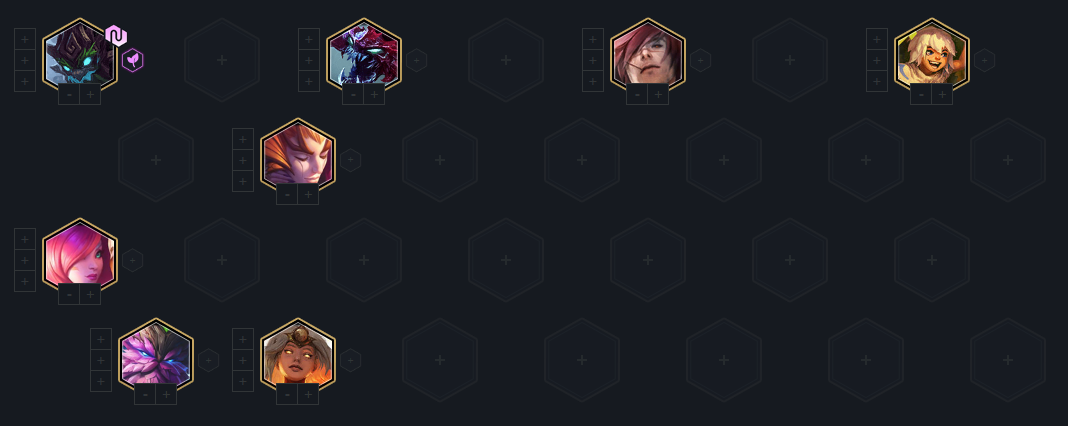Select the pink-haired champion portrait
Image resolution: width=1068 pixels, height=426 pixels.
[x=80, y=258]
